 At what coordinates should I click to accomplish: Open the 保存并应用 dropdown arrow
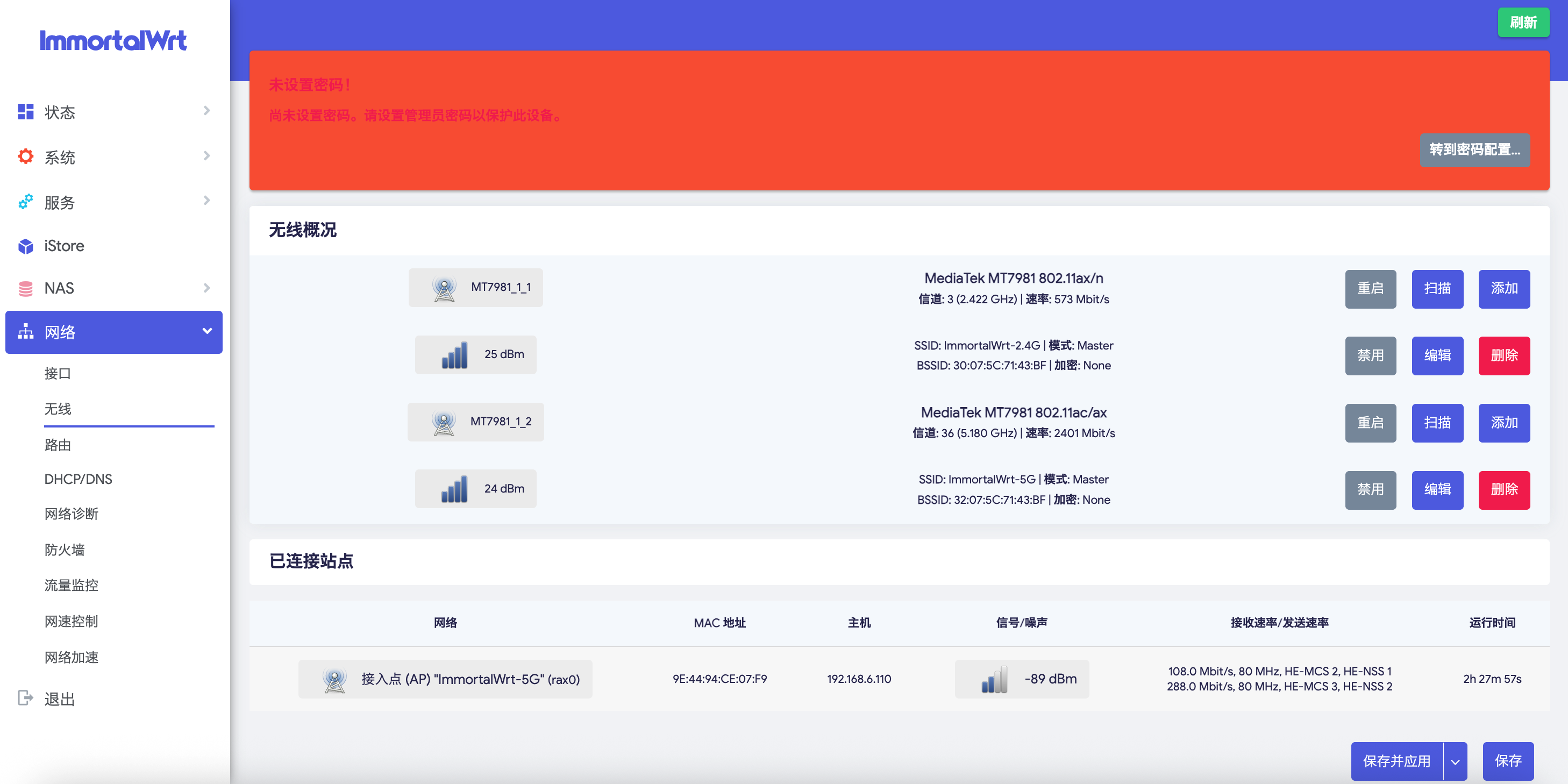click(1456, 761)
